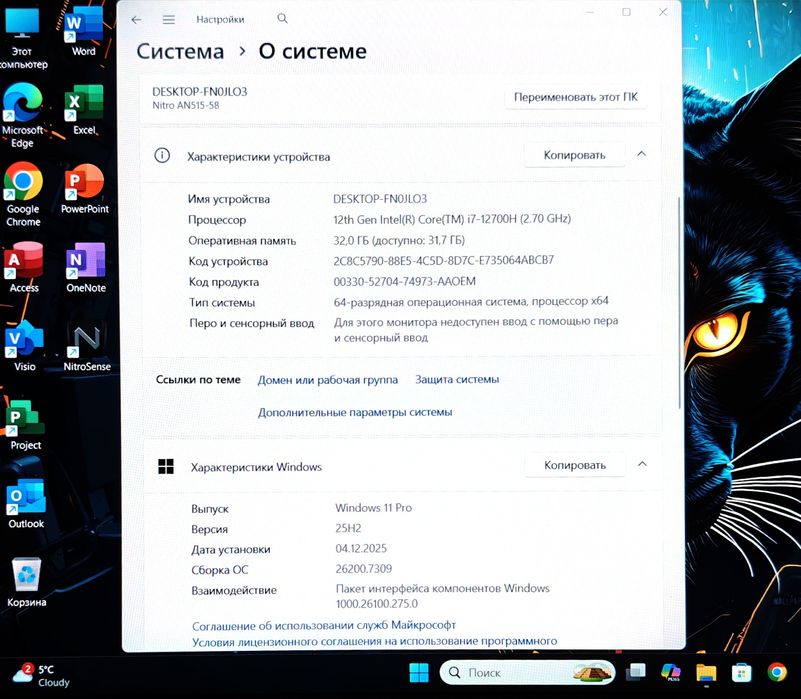The height and width of the screenshot is (699, 801).
Task: Click the Settings window vertical scrollbar
Action: pos(679,302)
